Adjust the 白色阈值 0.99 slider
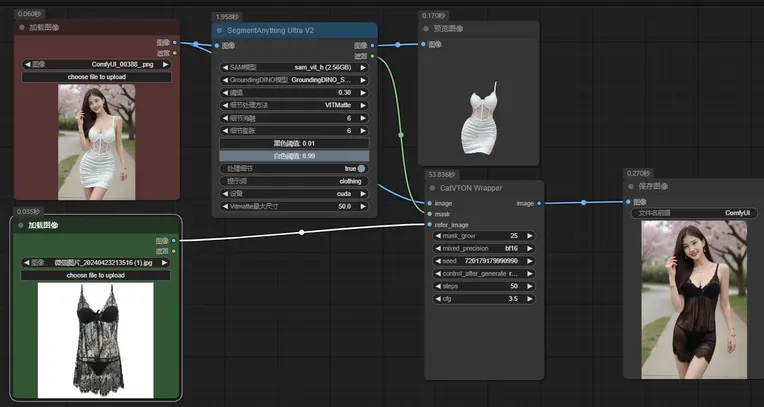Screen dimensions: 764x407 click(x=295, y=156)
